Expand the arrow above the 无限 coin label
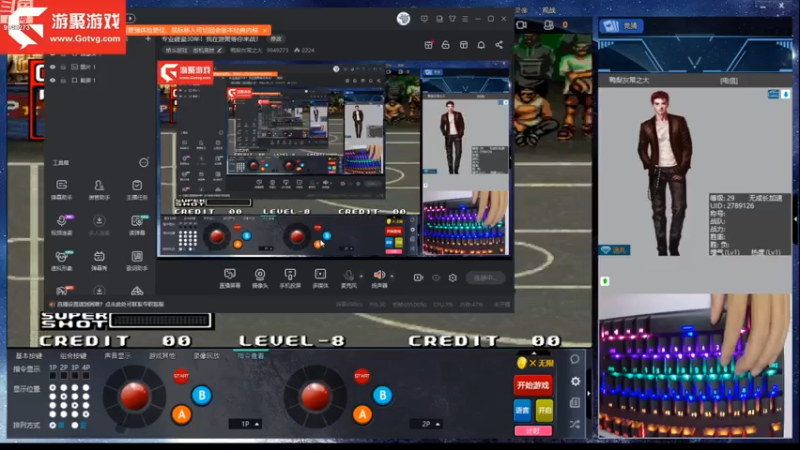This screenshot has height=450, width=800. (x=534, y=353)
